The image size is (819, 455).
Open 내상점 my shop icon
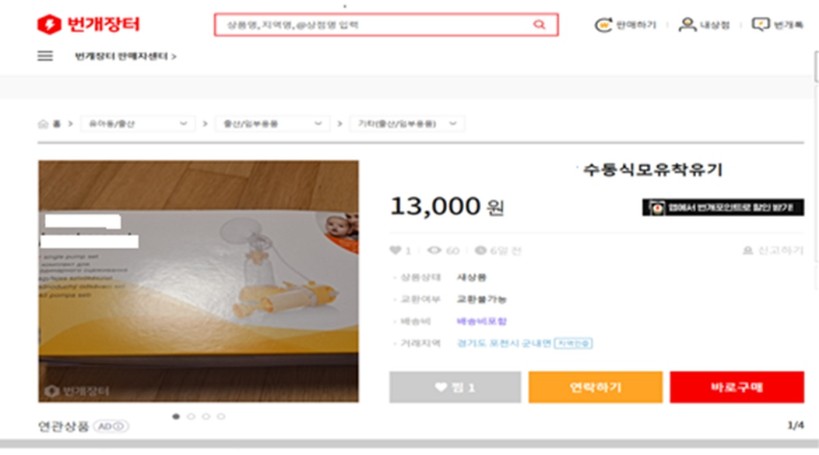(687, 25)
